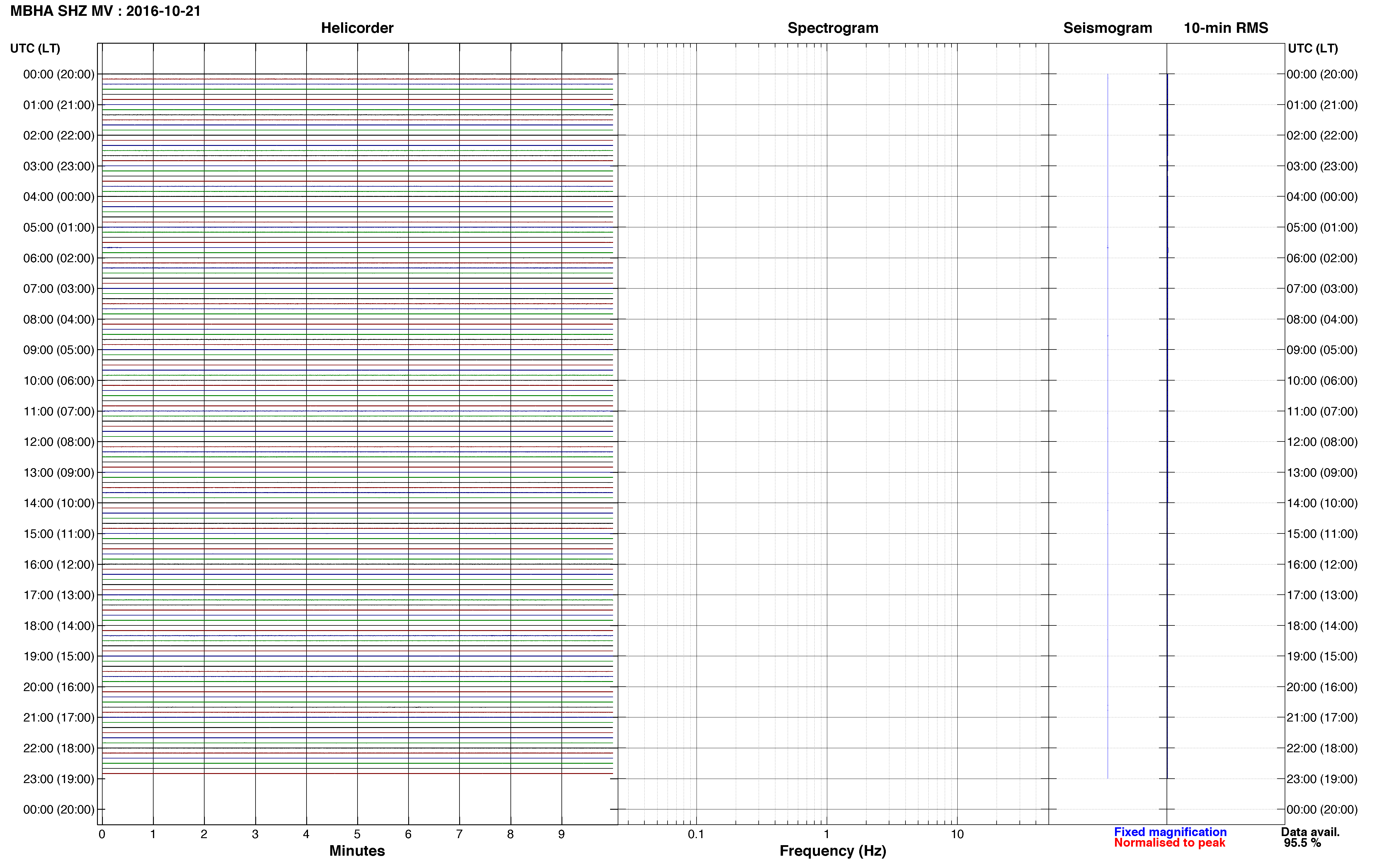Click 14:00 (10:00) on the left time axis
1389x868 pixels.
pyautogui.click(x=59, y=504)
